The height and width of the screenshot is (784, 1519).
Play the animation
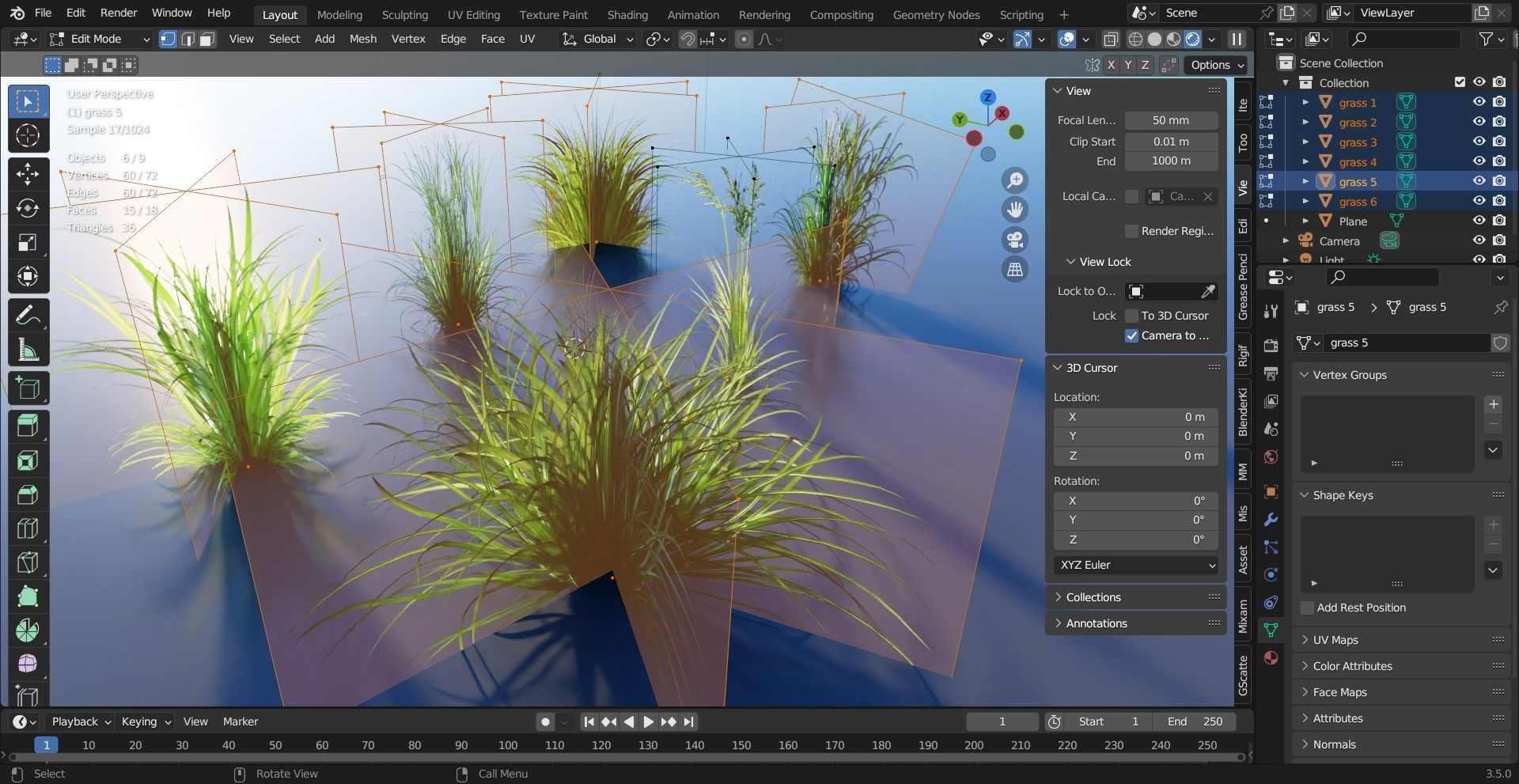648,722
